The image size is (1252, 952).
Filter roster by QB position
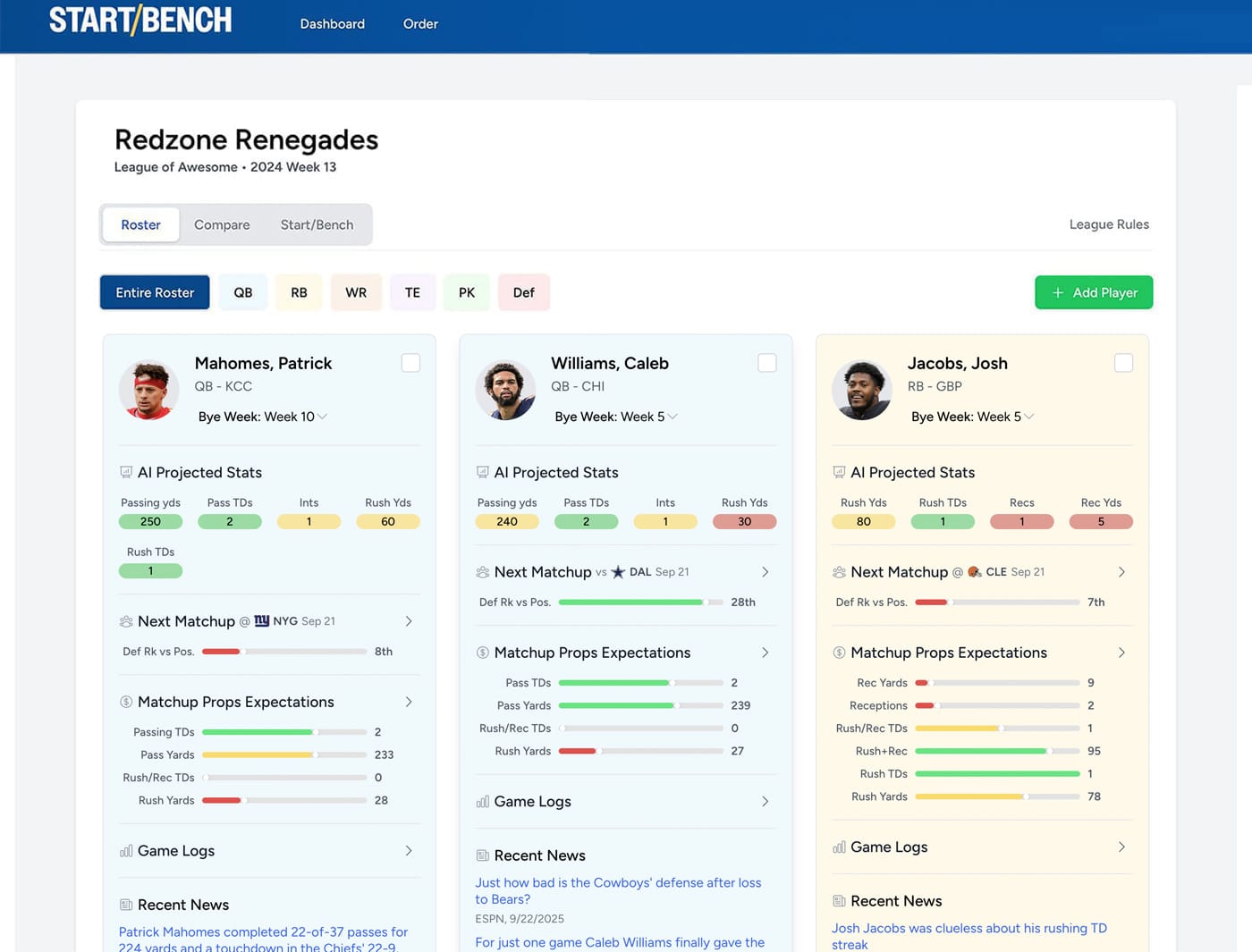point(243,292)
